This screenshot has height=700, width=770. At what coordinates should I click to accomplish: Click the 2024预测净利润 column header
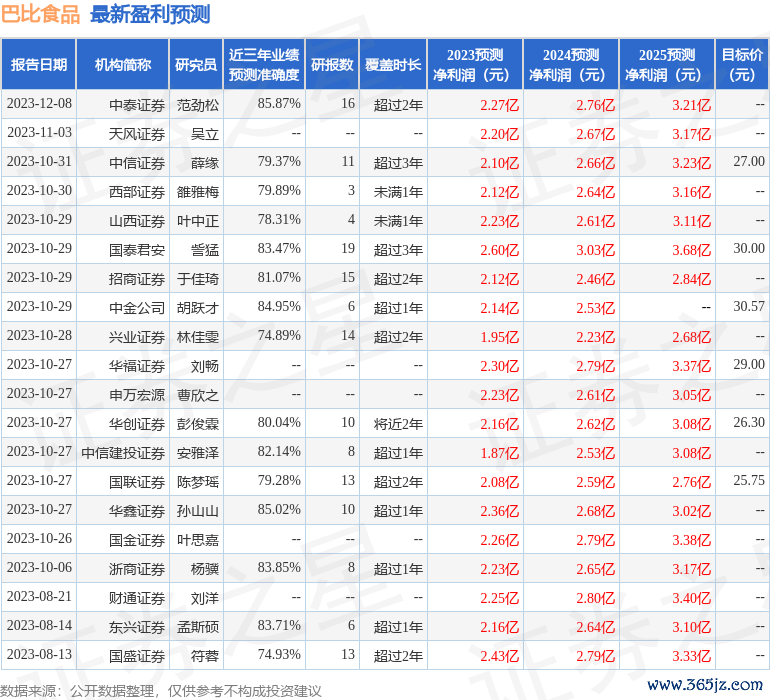[x=571, y=64]
